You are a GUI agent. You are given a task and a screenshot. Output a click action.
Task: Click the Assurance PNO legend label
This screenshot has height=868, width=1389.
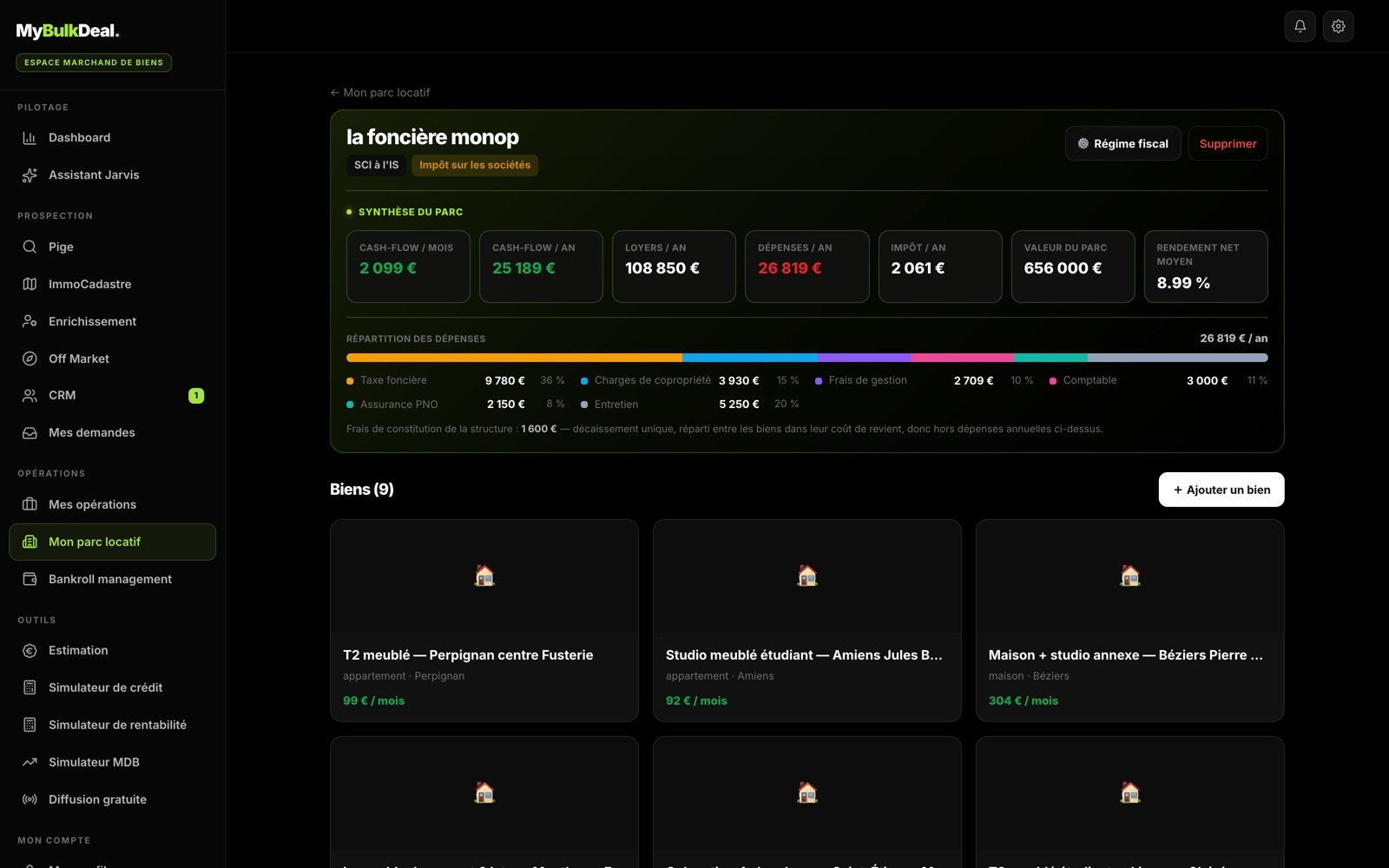click(x=399, y=404)
